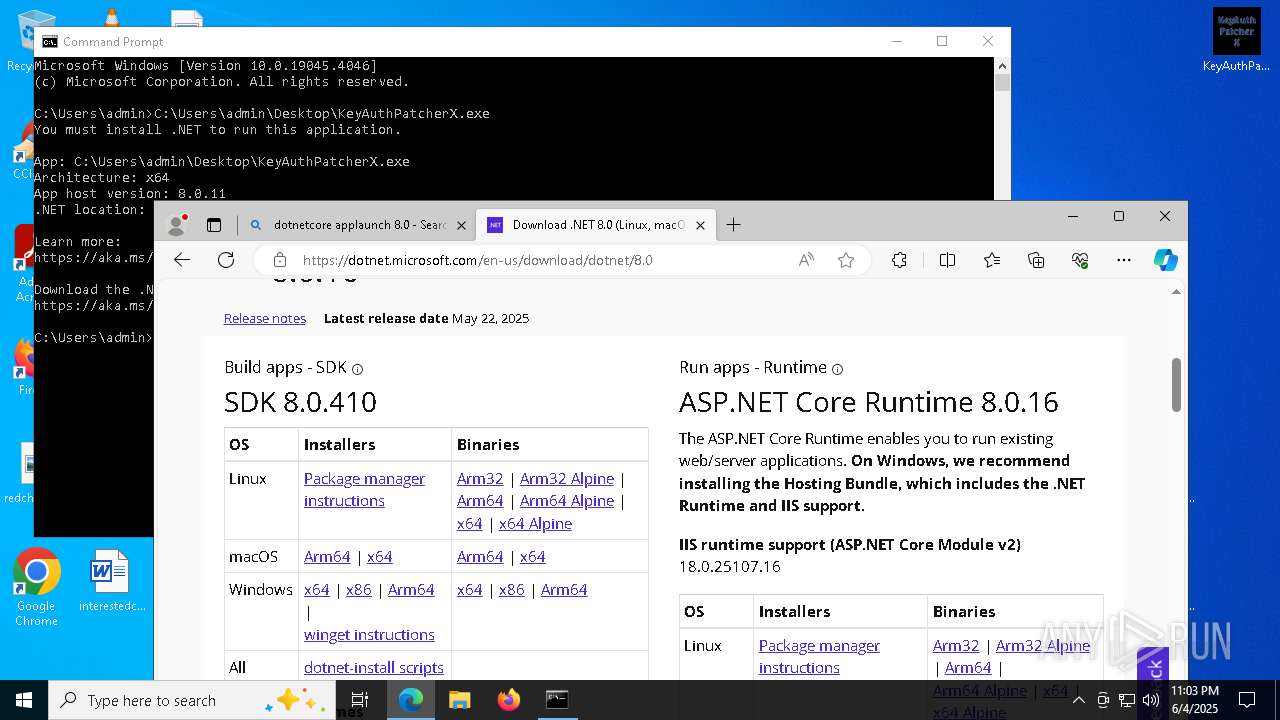Open Edge from the taskbar
This screenshot has width=1280, height=720.
click(411, 700)
